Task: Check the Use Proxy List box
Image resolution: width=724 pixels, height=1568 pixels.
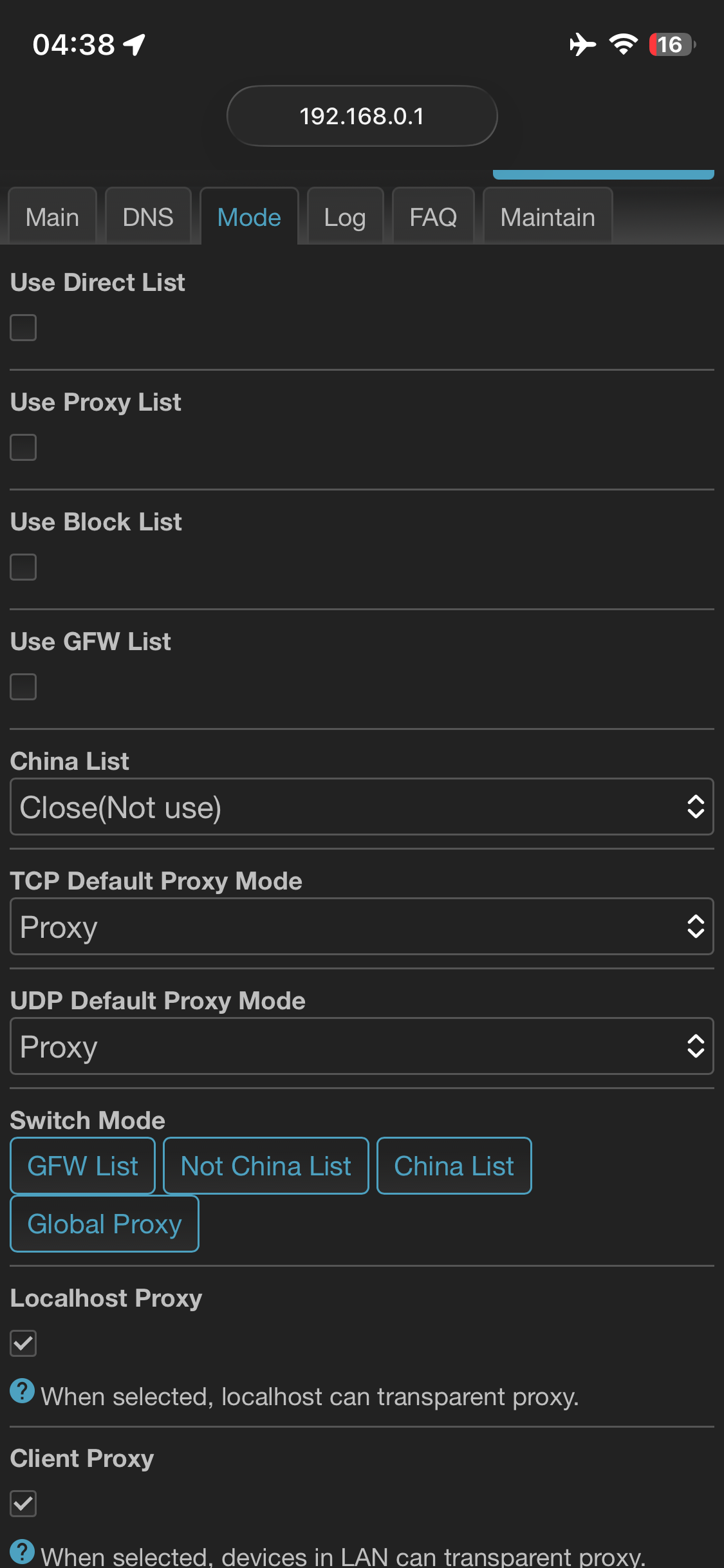Action: pos(23,447)
